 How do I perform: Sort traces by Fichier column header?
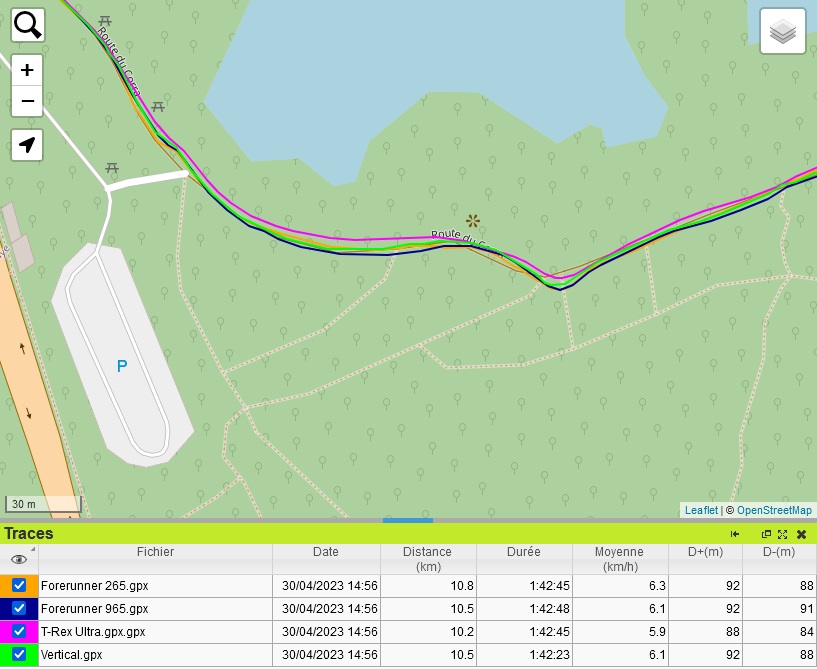pos(155,551)
